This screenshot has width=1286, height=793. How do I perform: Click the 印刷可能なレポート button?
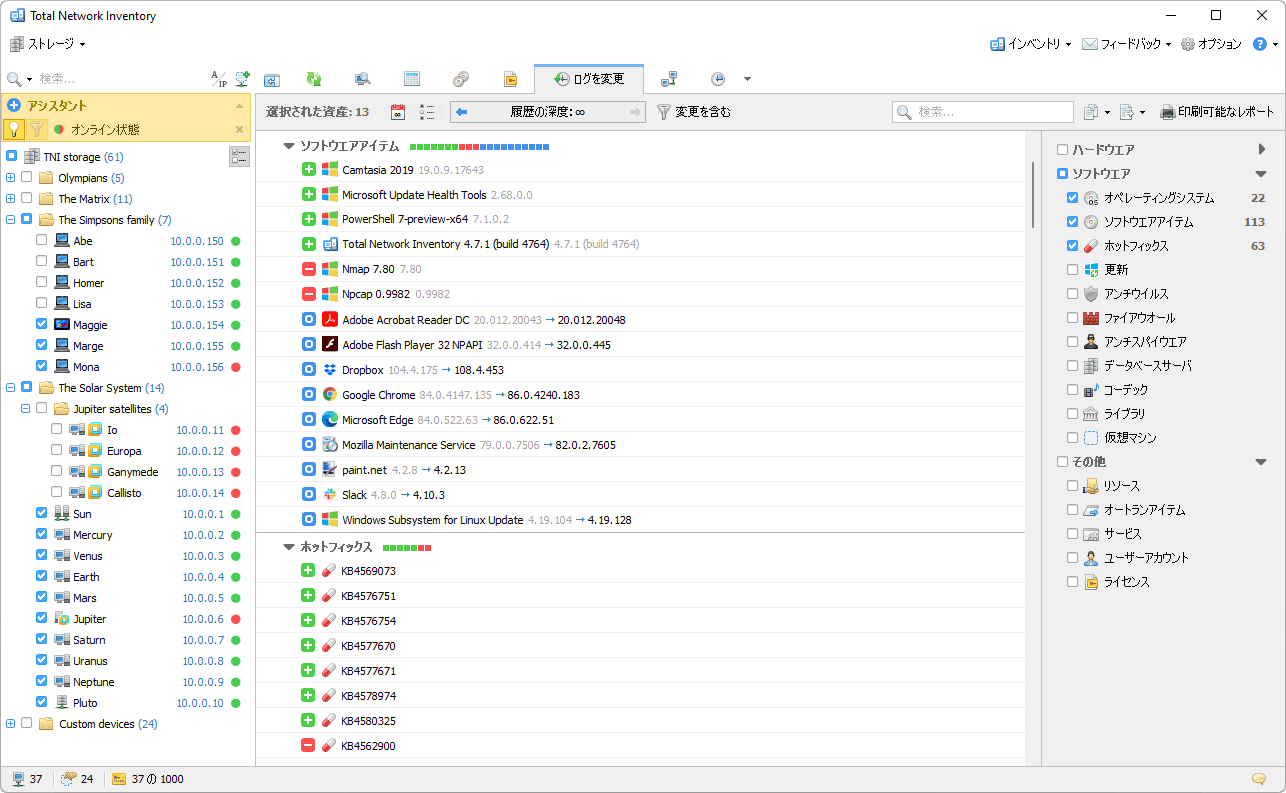click(x=1217, y=112)
